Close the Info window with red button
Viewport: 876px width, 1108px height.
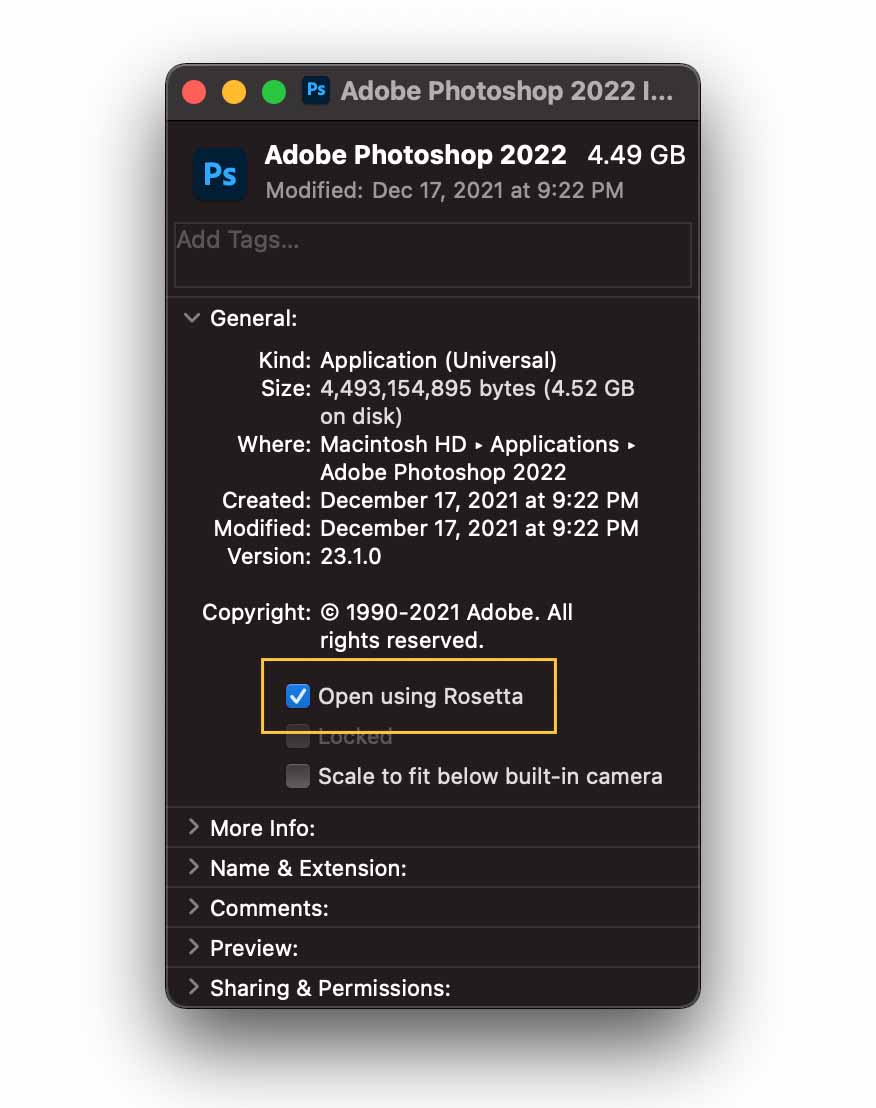pos(194,92)
